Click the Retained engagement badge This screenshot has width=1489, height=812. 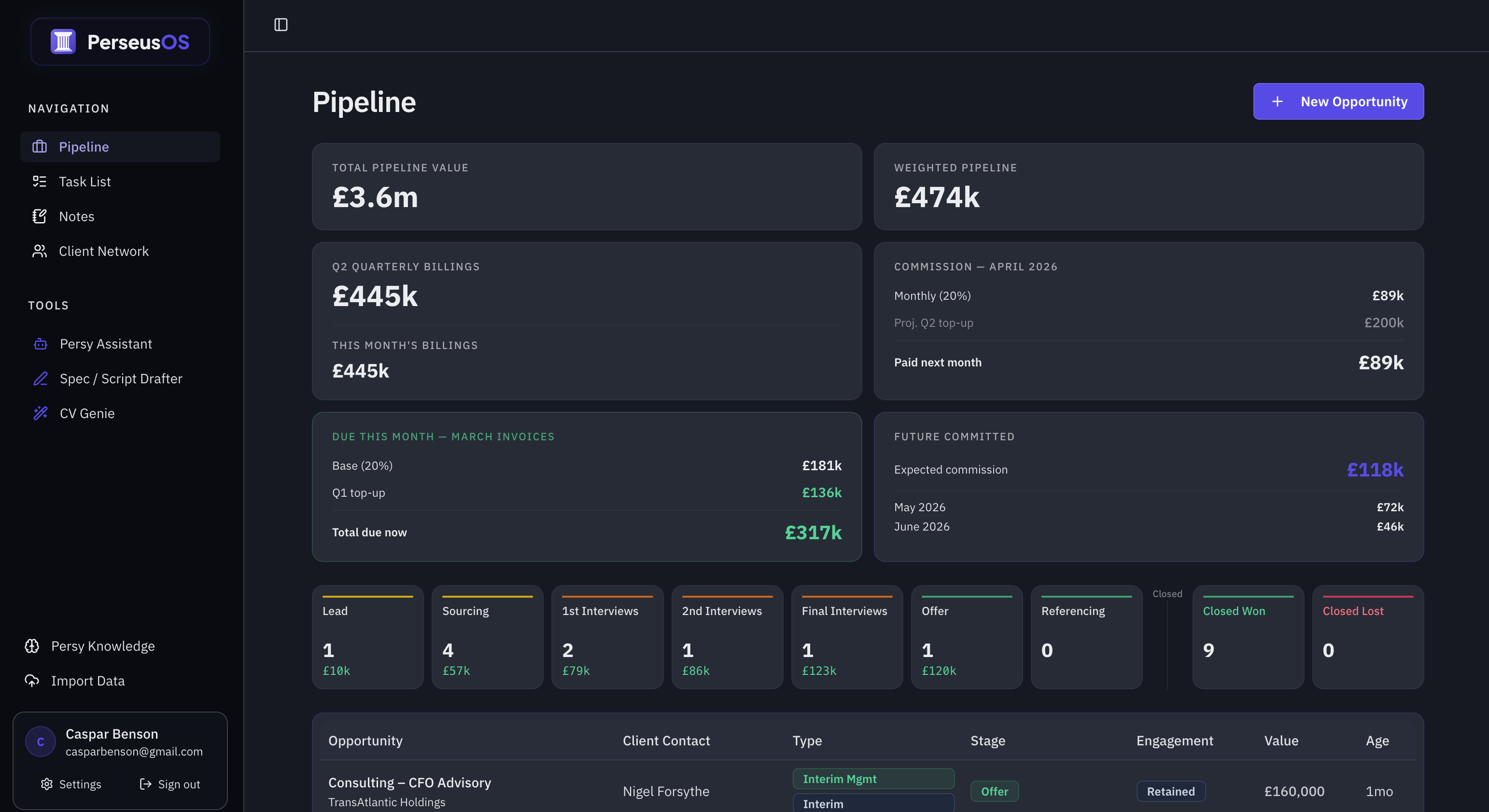[1170, 791]
